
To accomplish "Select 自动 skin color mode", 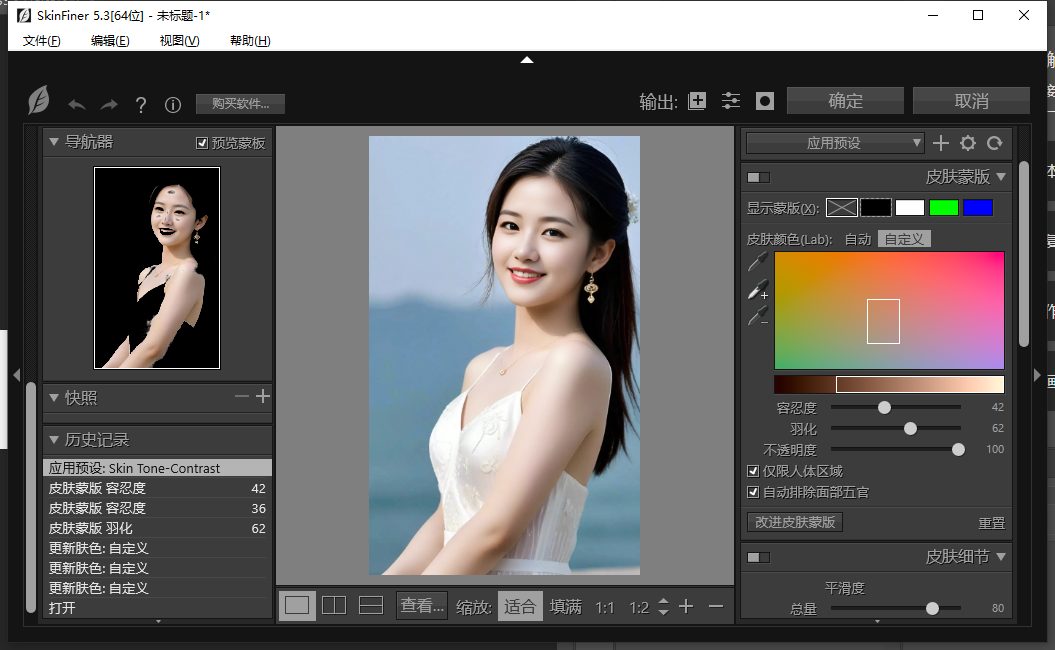I will pyautogui.click(x=858, y=240).
